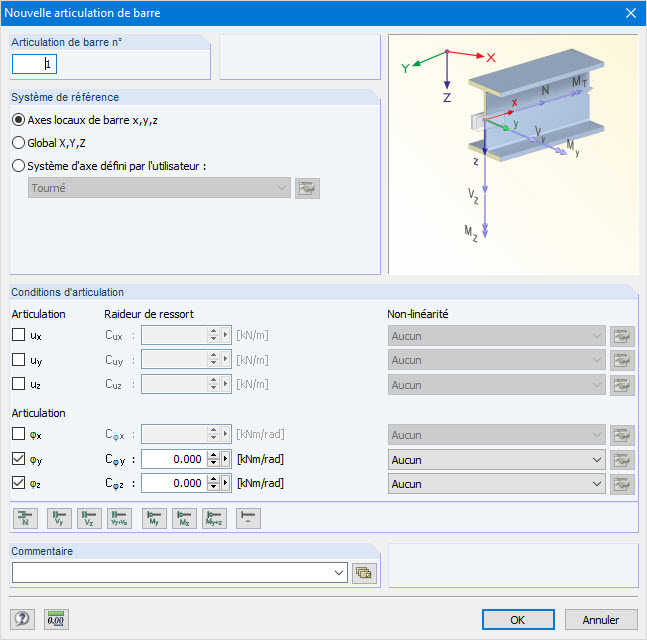Increase Cφy spring stiffness with up arrow
This screenshot has height=640, width=647.
(x=213, y=455)
